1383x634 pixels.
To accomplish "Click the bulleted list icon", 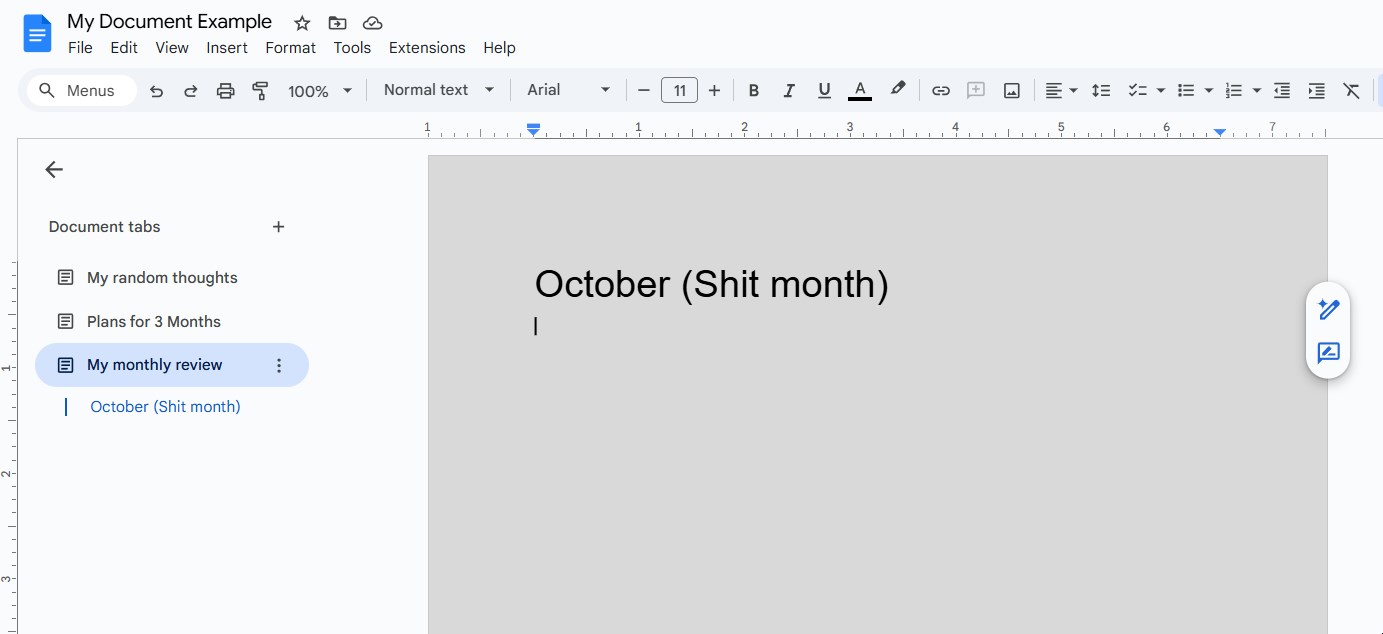I will click(1186, 91).
